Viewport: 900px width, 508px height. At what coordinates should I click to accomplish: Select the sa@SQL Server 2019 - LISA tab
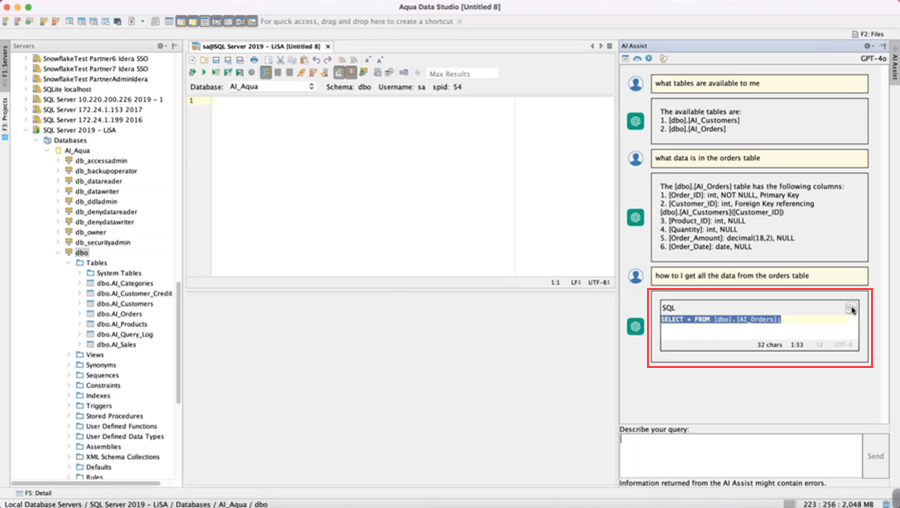(x=261, y=46)
